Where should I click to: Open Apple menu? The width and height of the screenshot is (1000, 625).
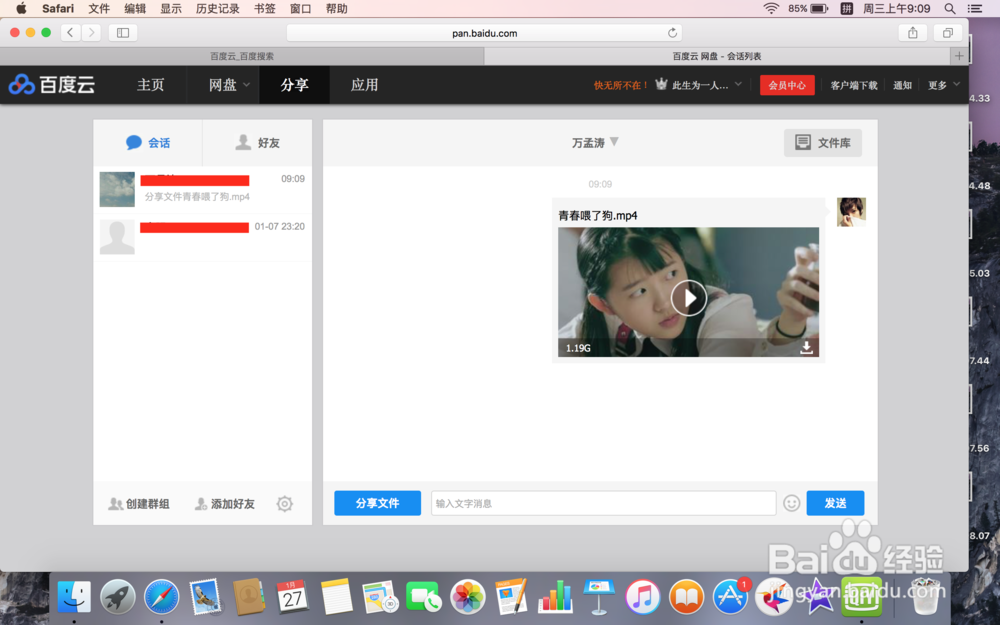(21, 8)
